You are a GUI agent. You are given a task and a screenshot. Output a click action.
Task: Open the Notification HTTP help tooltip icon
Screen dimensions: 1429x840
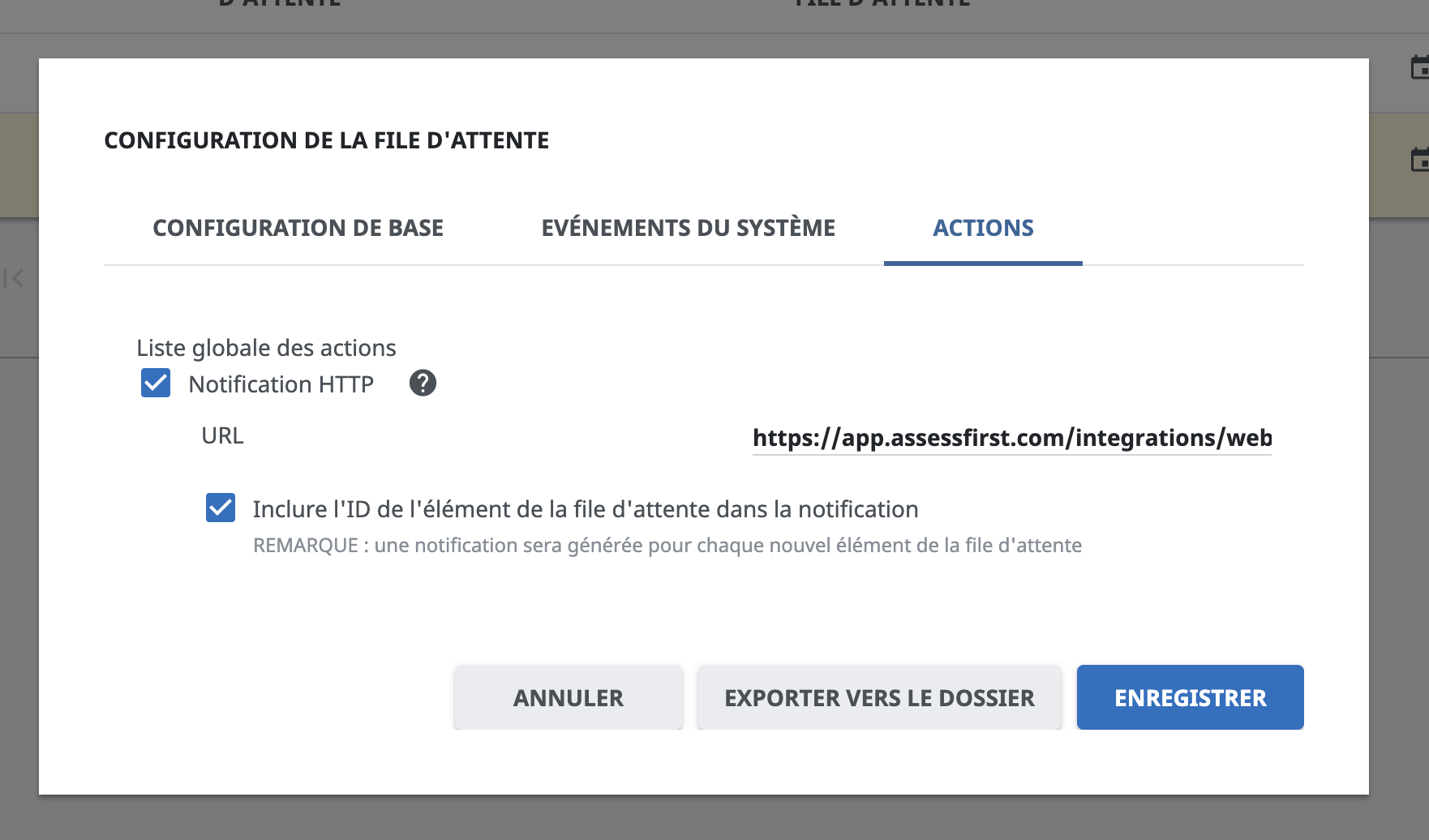tap(422, 383)
